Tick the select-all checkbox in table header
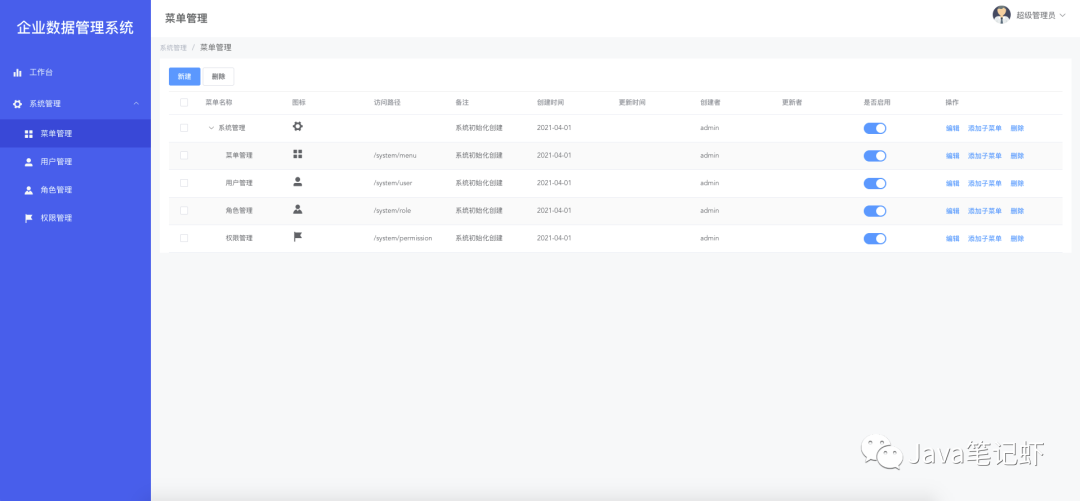 184,102
